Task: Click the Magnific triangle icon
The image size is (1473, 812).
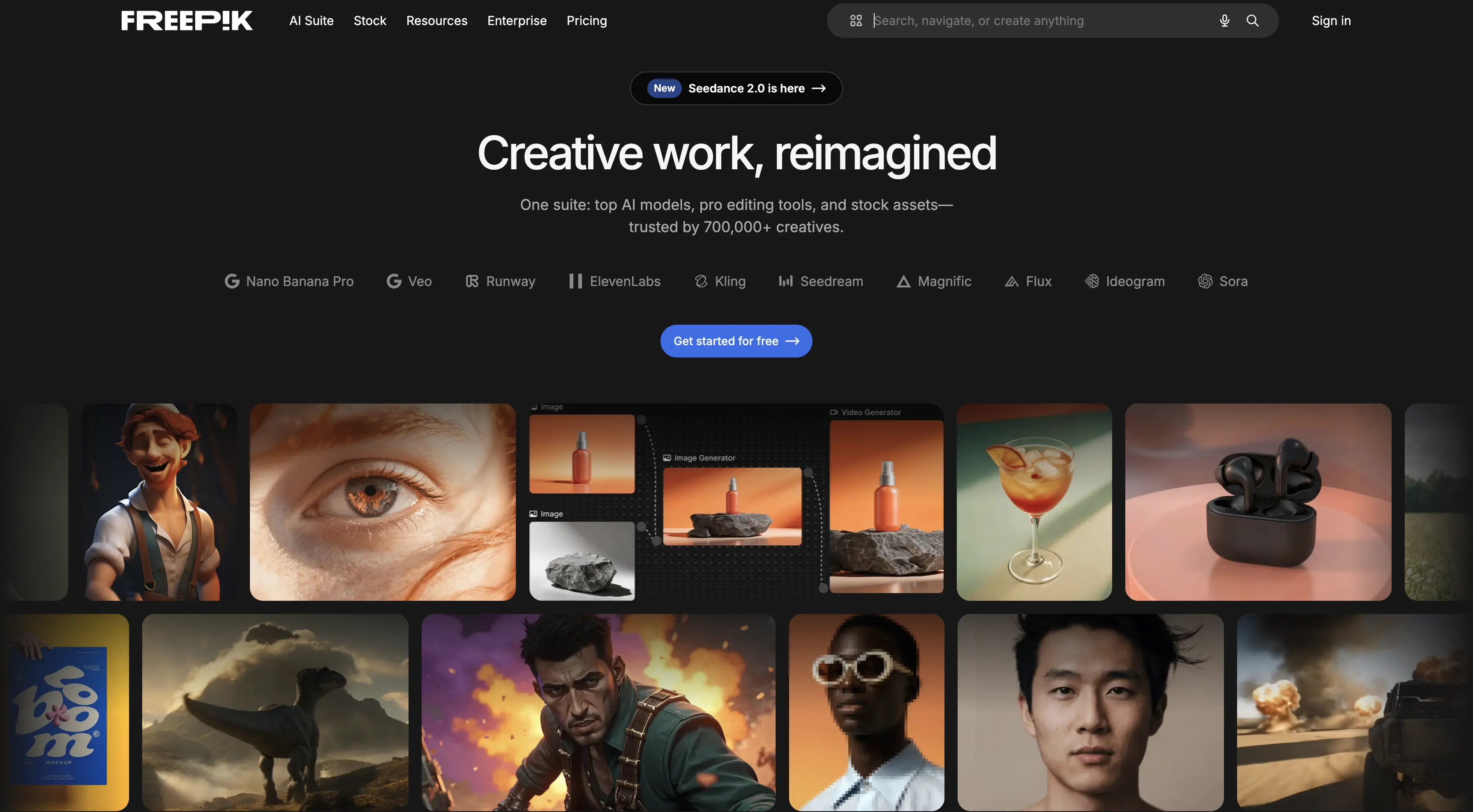Action: click(x=903, y=281)
